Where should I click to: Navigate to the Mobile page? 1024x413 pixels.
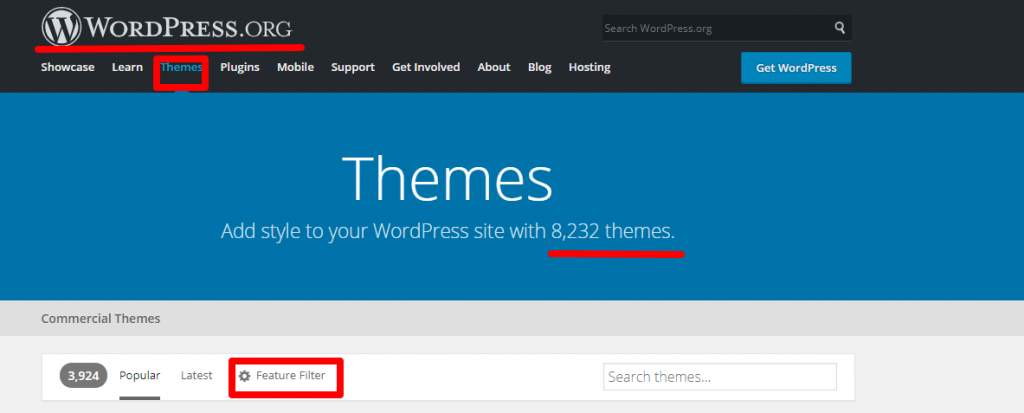(295, 67)
